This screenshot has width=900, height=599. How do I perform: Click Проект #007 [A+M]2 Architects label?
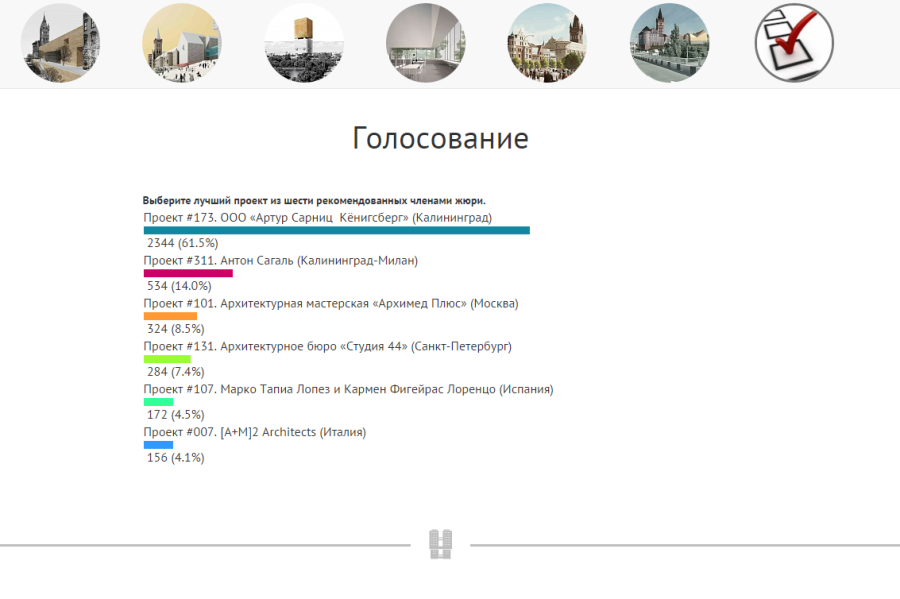[254, 432]
